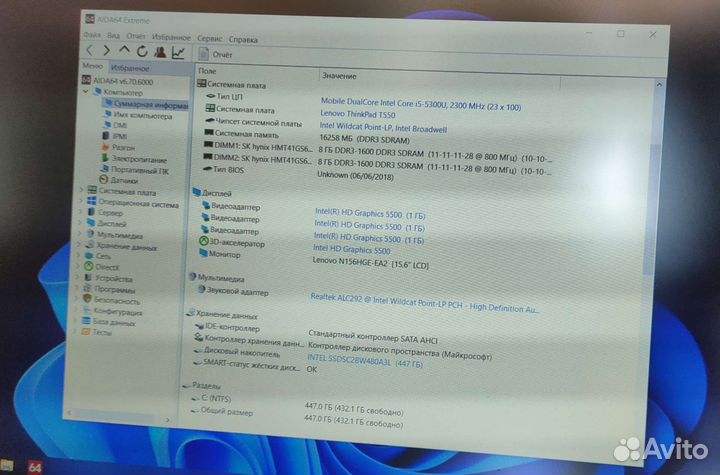Expand Операционная система tree node
Image resolution: width=720 pixels, height=475 pixels.
(81, 200)
